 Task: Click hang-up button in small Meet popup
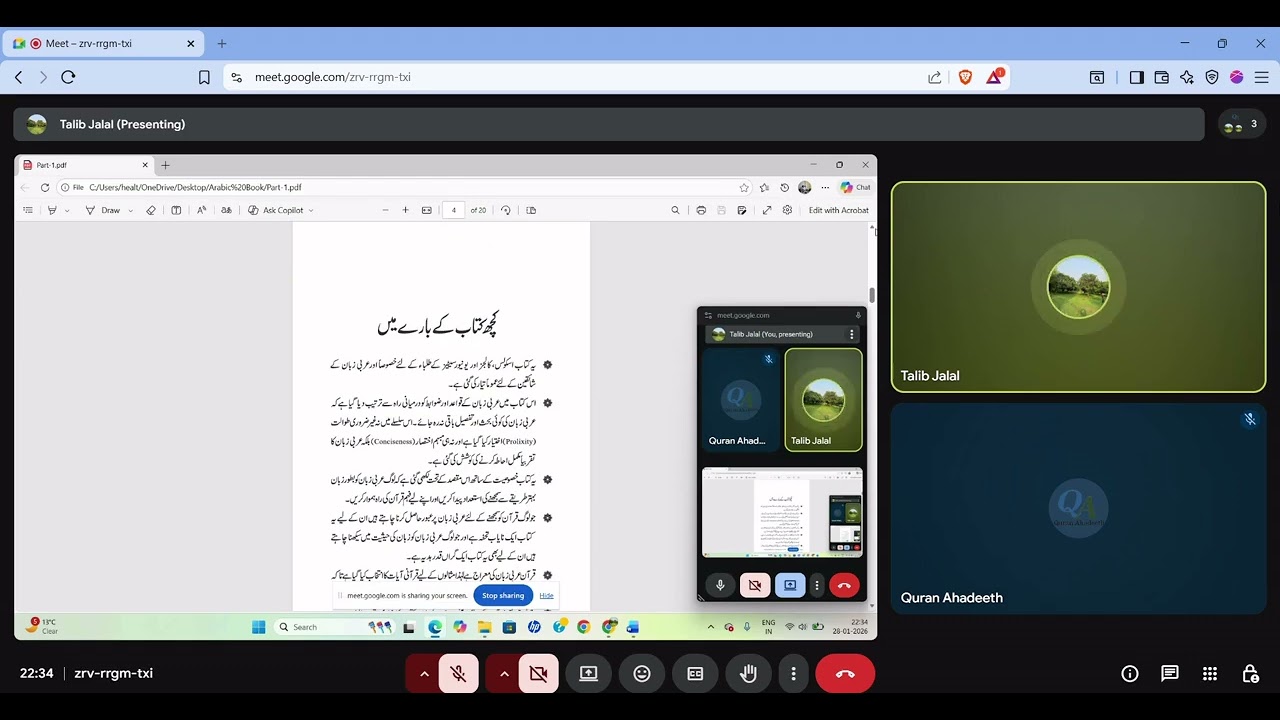(844, 586)
